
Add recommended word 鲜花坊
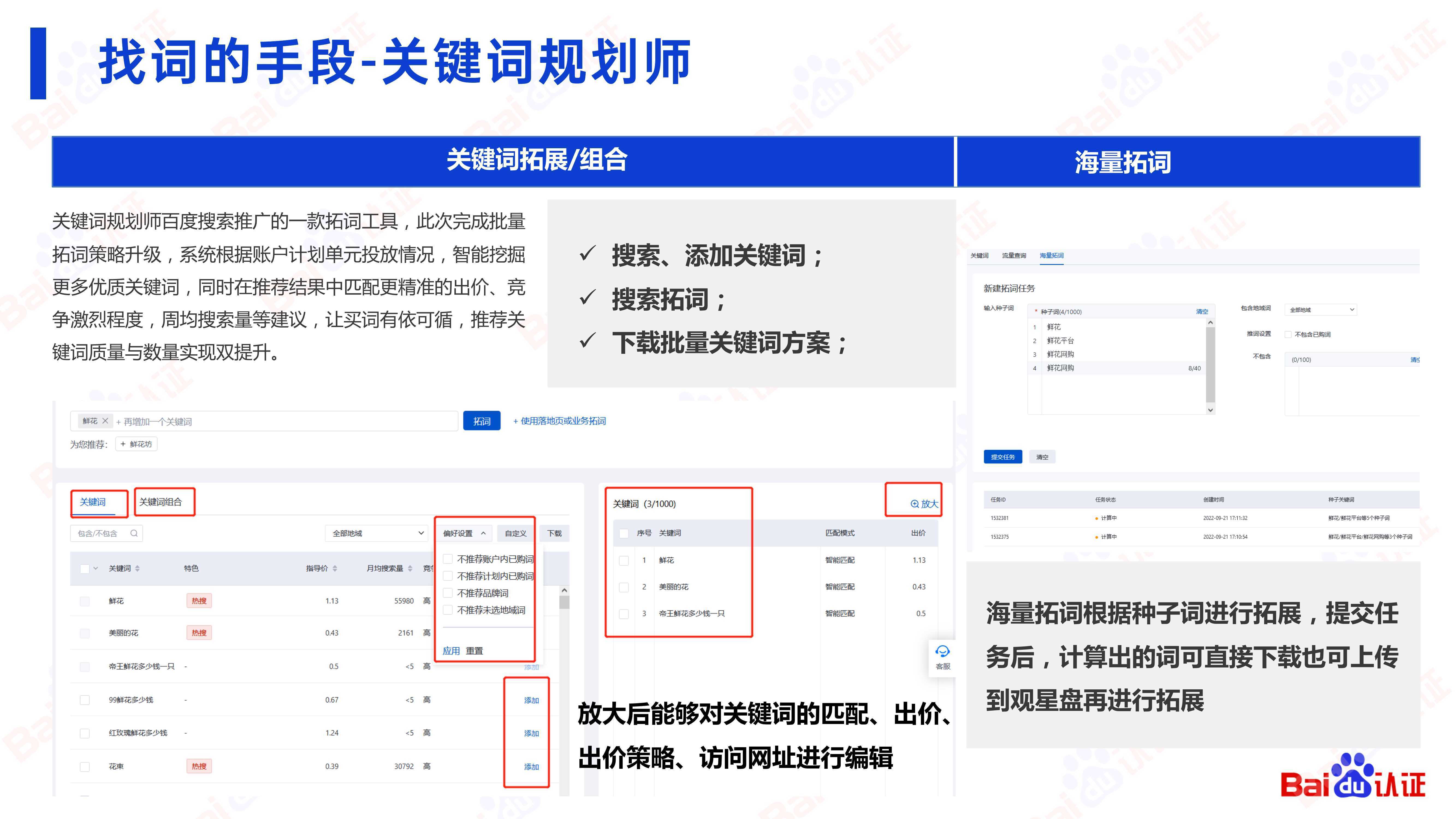point(136,444)
